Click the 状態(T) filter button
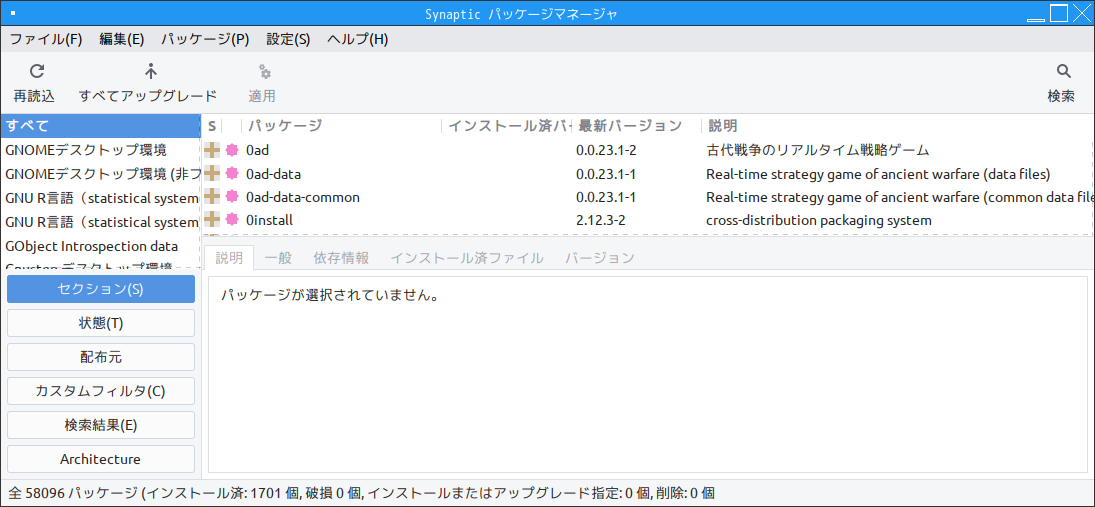Screen dimensions: 1095x507 pyautogui.click(x=101, y=323)
